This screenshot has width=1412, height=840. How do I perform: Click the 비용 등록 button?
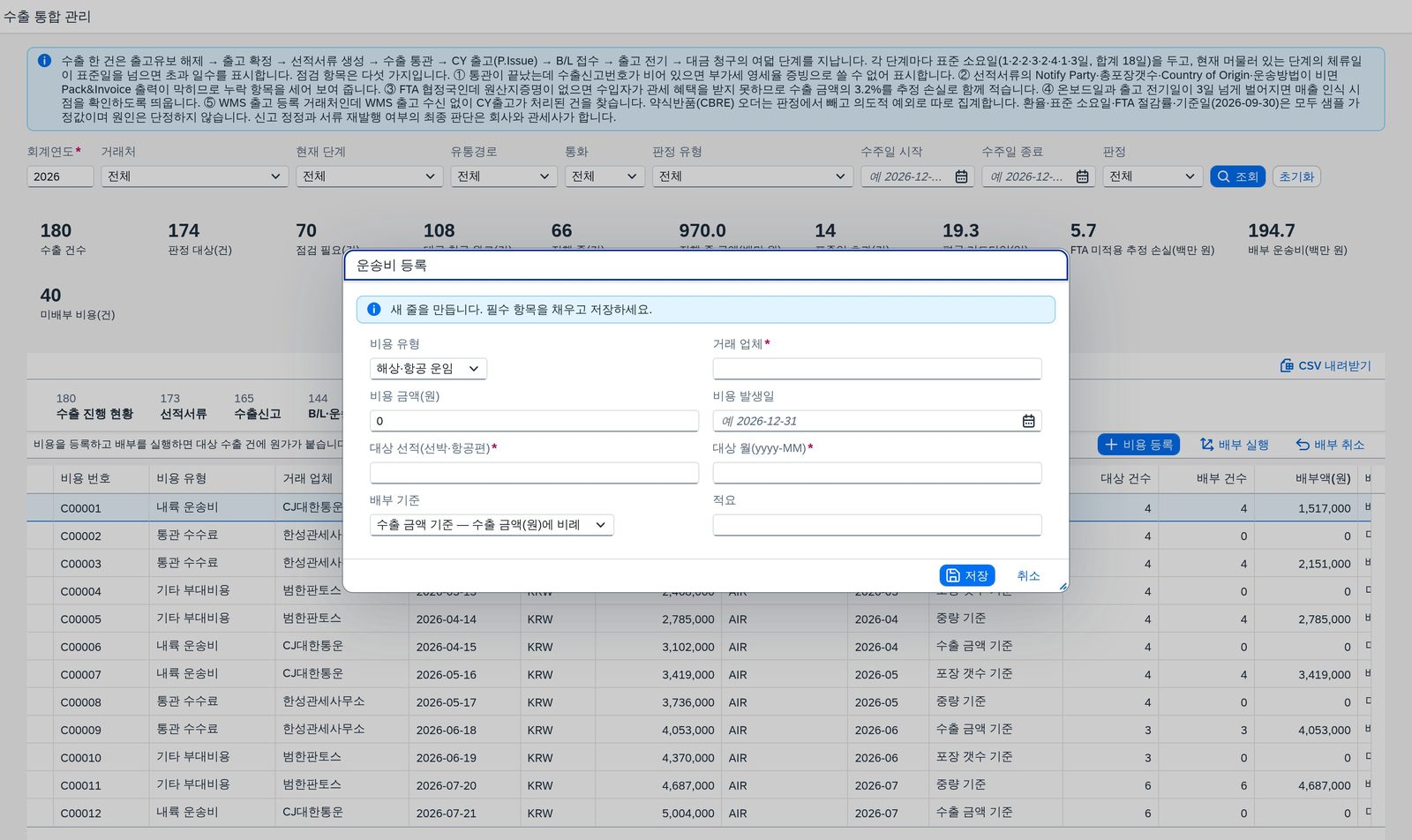(x=1138, y=445)
